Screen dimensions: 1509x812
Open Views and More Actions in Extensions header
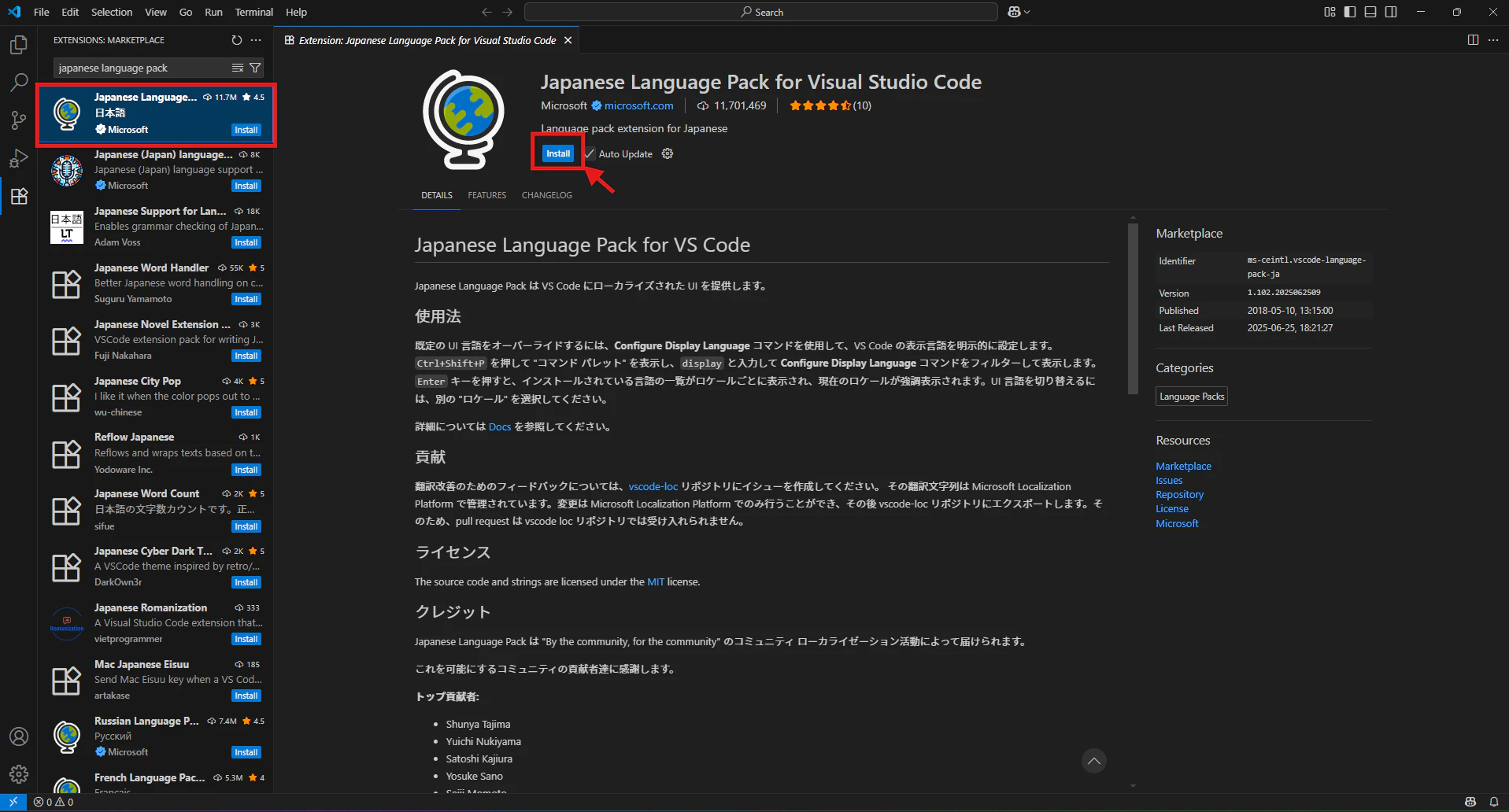click(x=256, y=40)
